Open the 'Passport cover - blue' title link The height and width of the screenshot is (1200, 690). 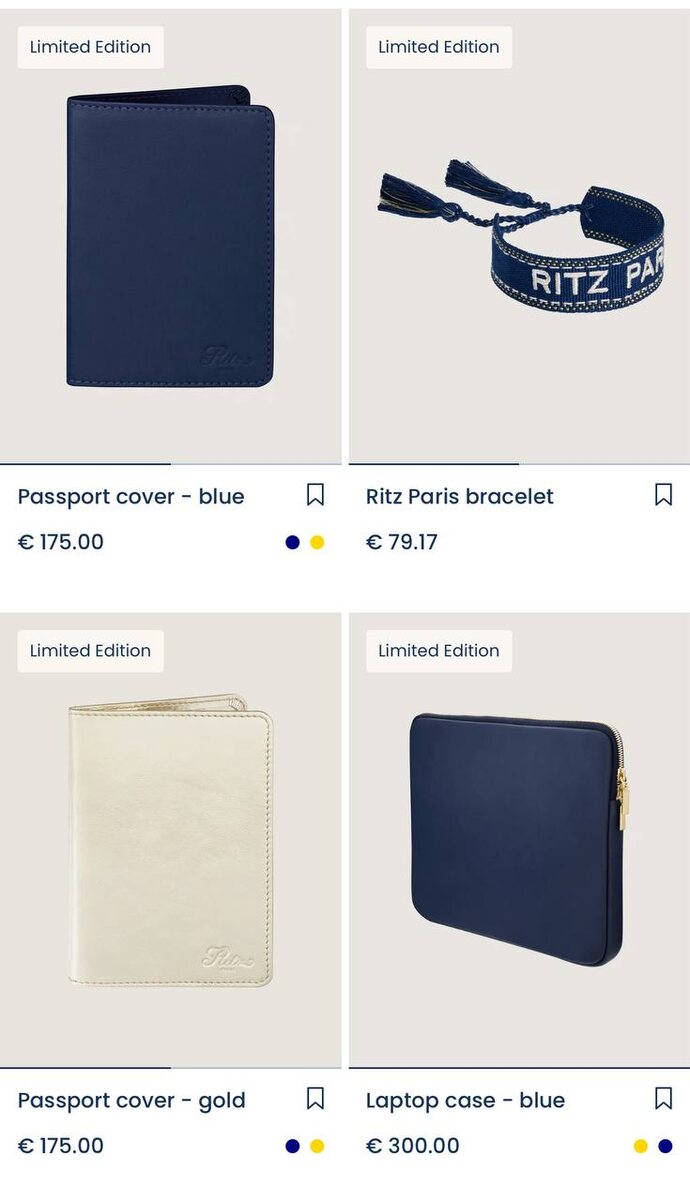[x=131, y=496]
